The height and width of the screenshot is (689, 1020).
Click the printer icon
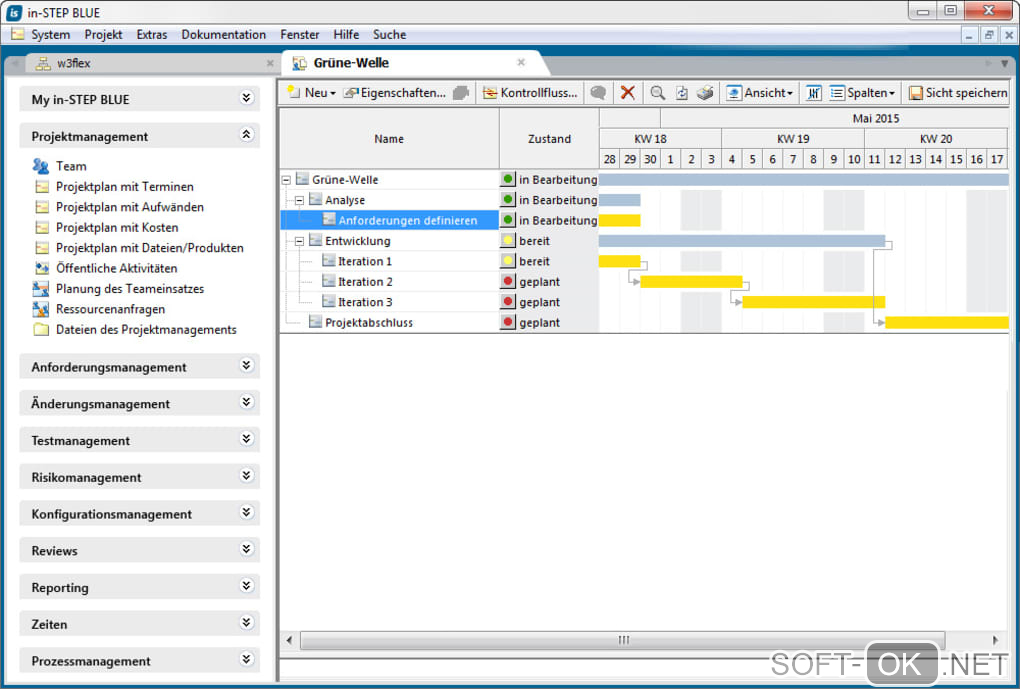pos(705,93)
